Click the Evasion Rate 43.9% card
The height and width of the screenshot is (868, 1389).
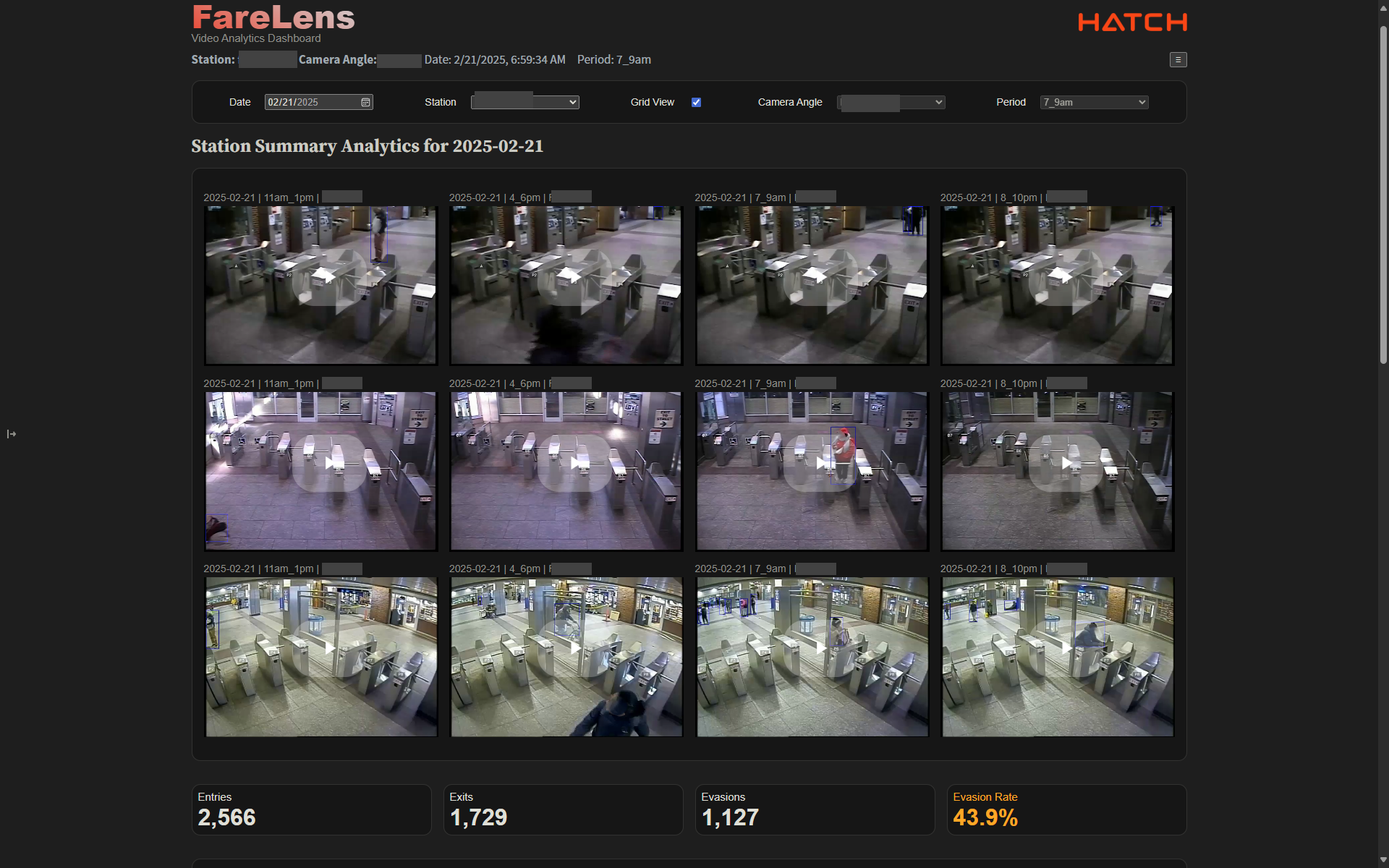1066,809
